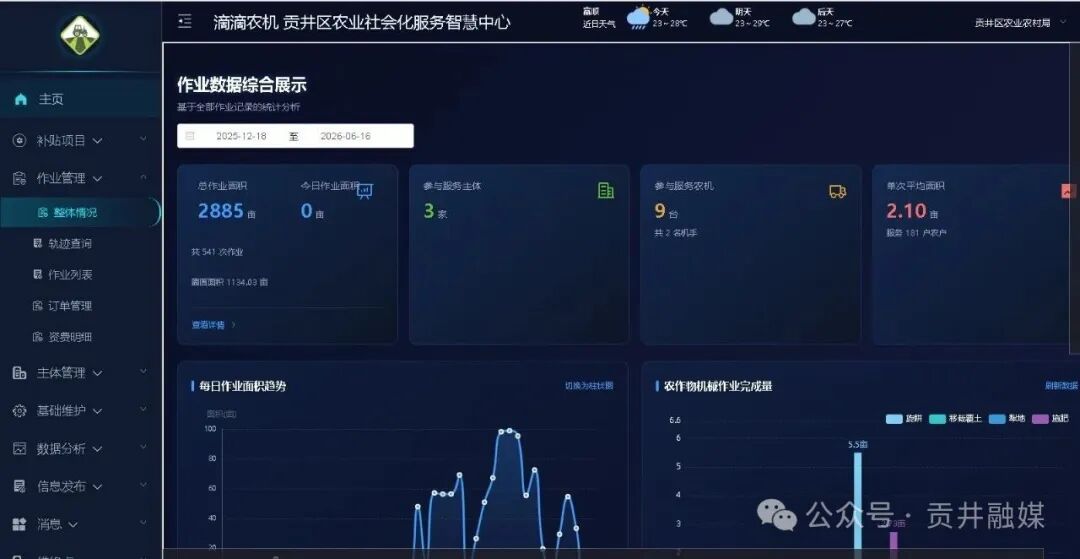The height and width of the screenshot is (559, 1080).
Task: Click the 2.10 亩 average area value
Action: click(912, 211)
